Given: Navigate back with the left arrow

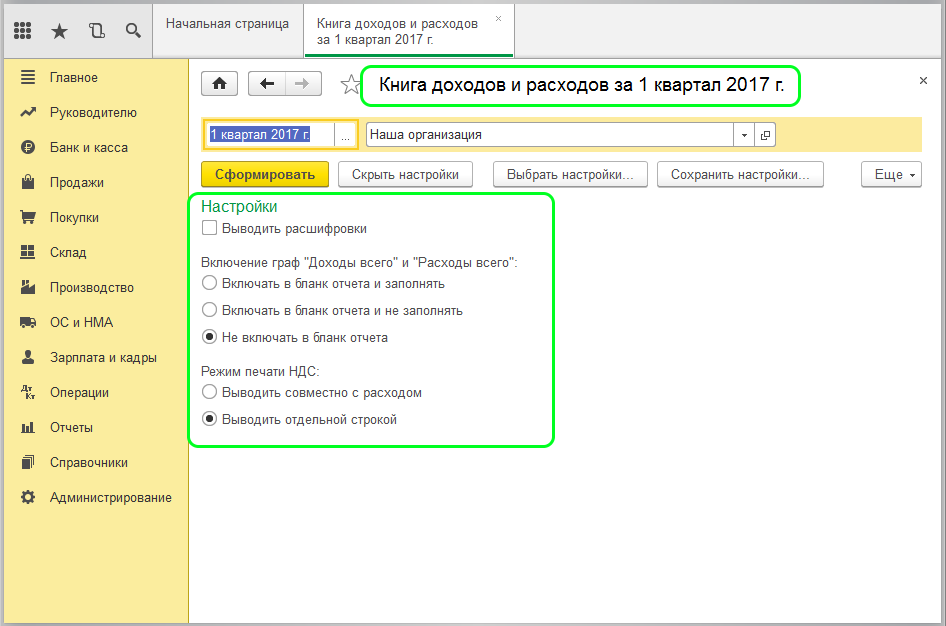Looking at the screenshot, I should coord(267,84).
